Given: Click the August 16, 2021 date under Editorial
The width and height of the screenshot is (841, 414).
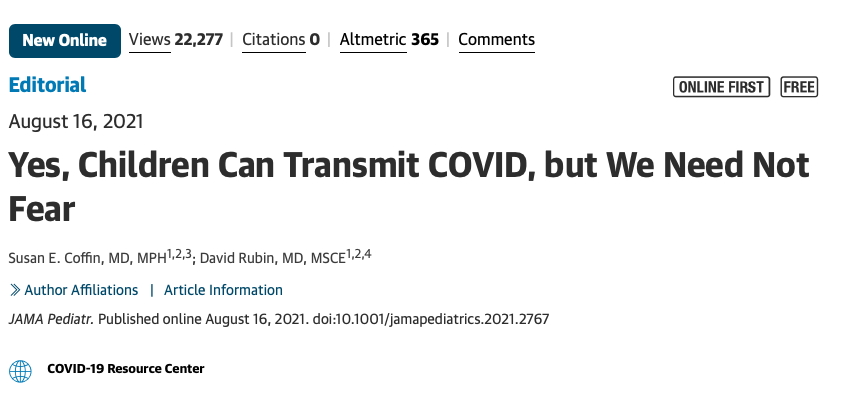Looking at the screenshot, I should (x=76, y=122).
